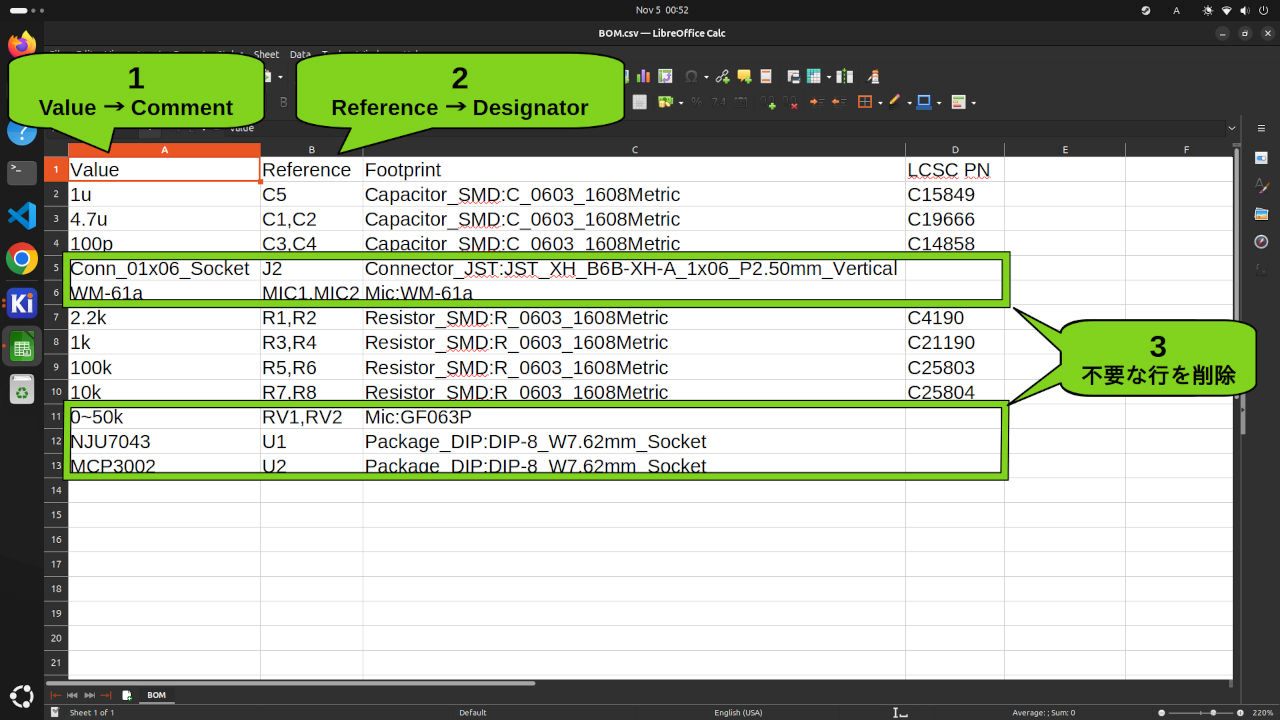
Task: Open Properties sidebar deck
Action: [1261, 158]
